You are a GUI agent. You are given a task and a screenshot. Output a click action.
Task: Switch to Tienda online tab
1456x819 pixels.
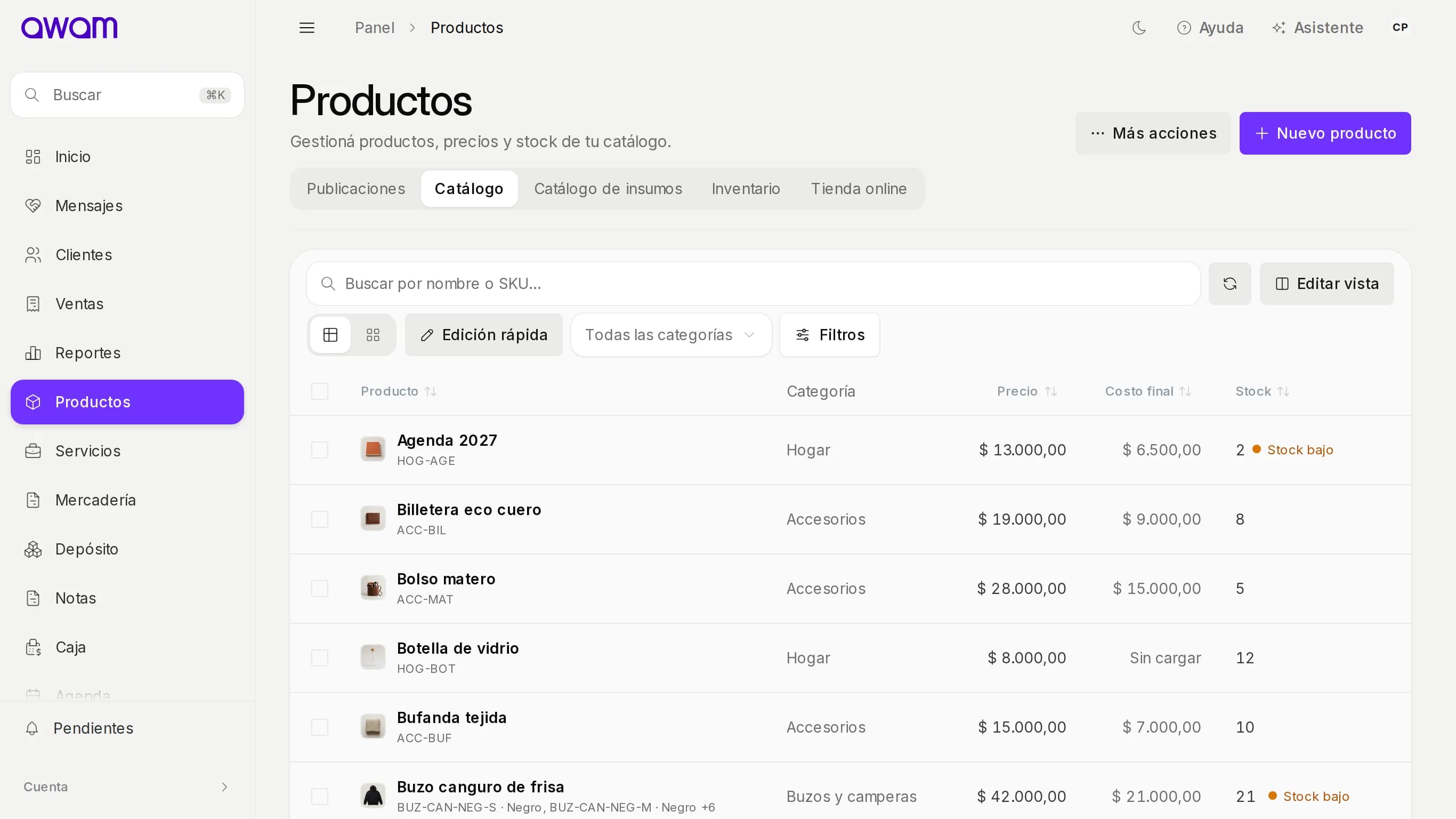(x=859, y=189)
